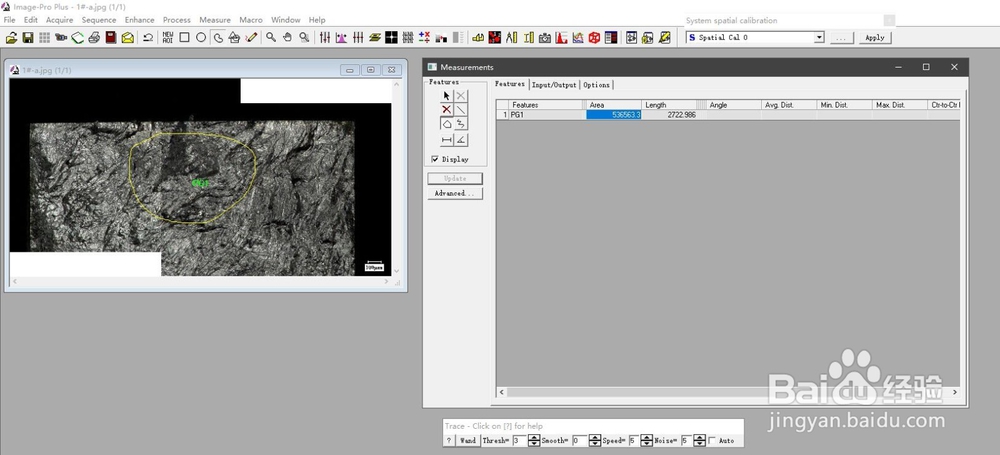Click the red cube 3D icon
Screen dimensions: 1000x455
point(594,38)
